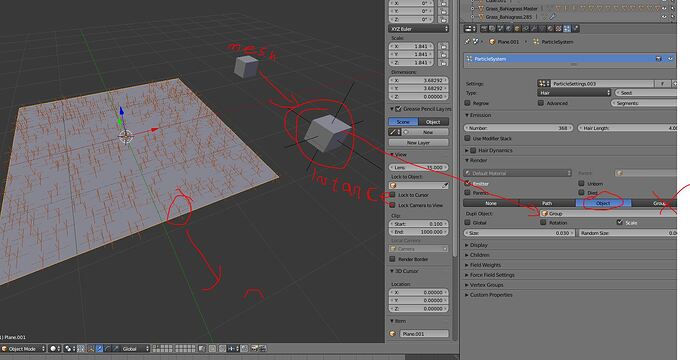Click the eyedropper in Lock to Object field
Screen dimensions: 690x360
coord(444,186)
